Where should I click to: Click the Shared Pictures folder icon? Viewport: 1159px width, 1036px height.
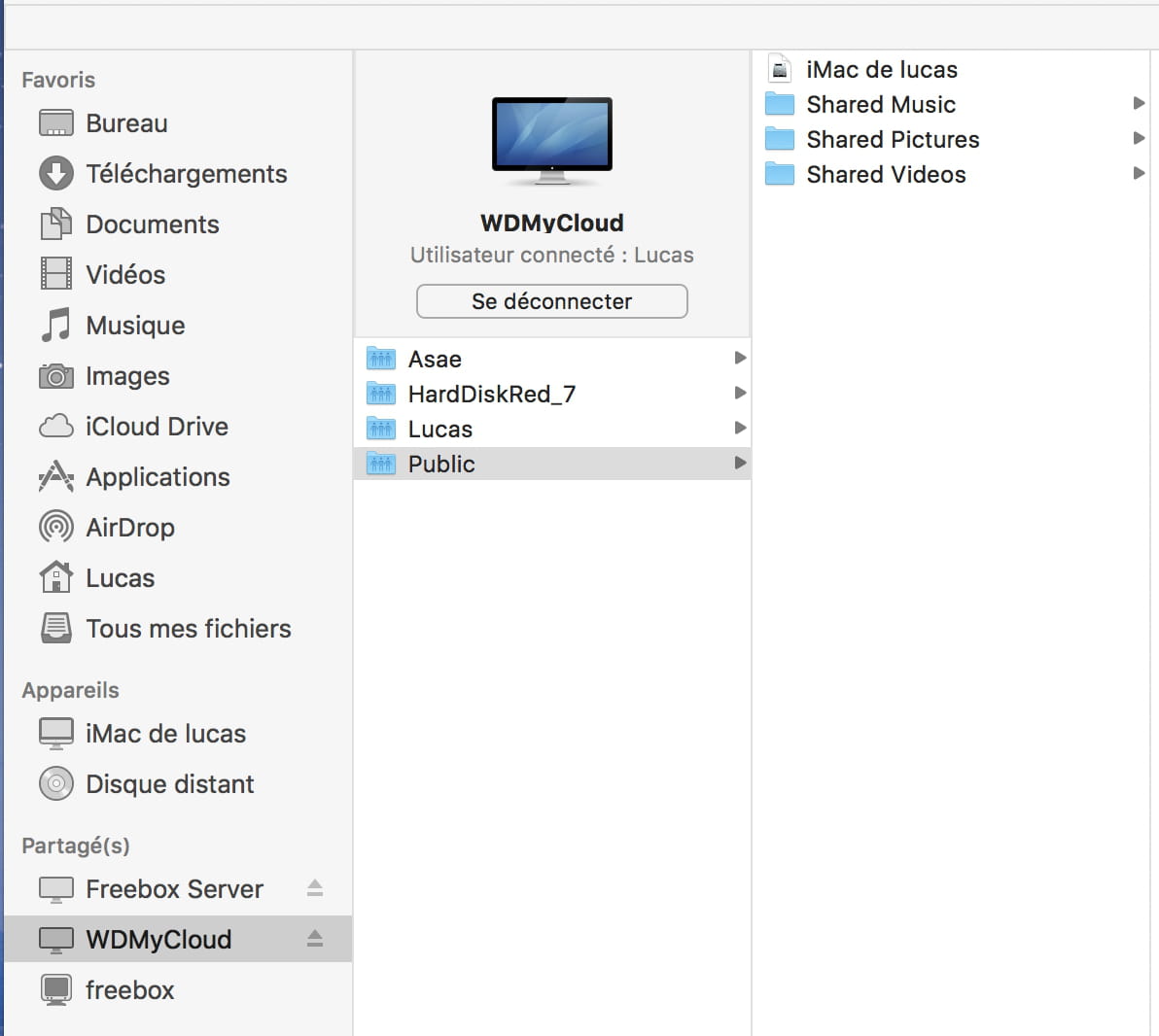[780, 139]
